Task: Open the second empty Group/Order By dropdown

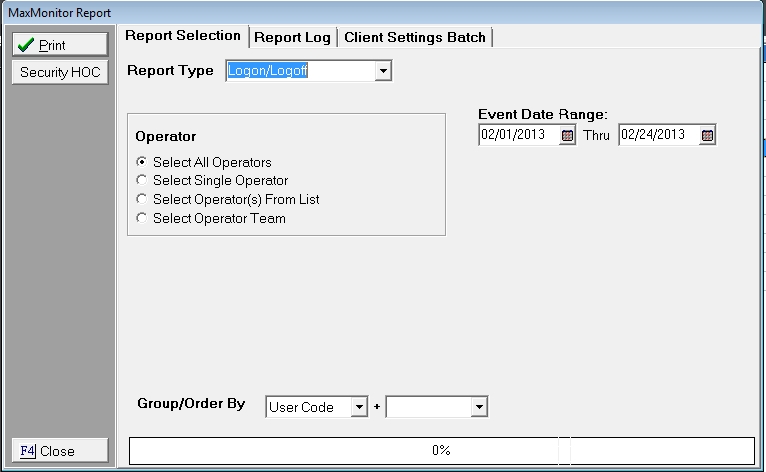Action: pyautogui.click(x=479, y=407)
